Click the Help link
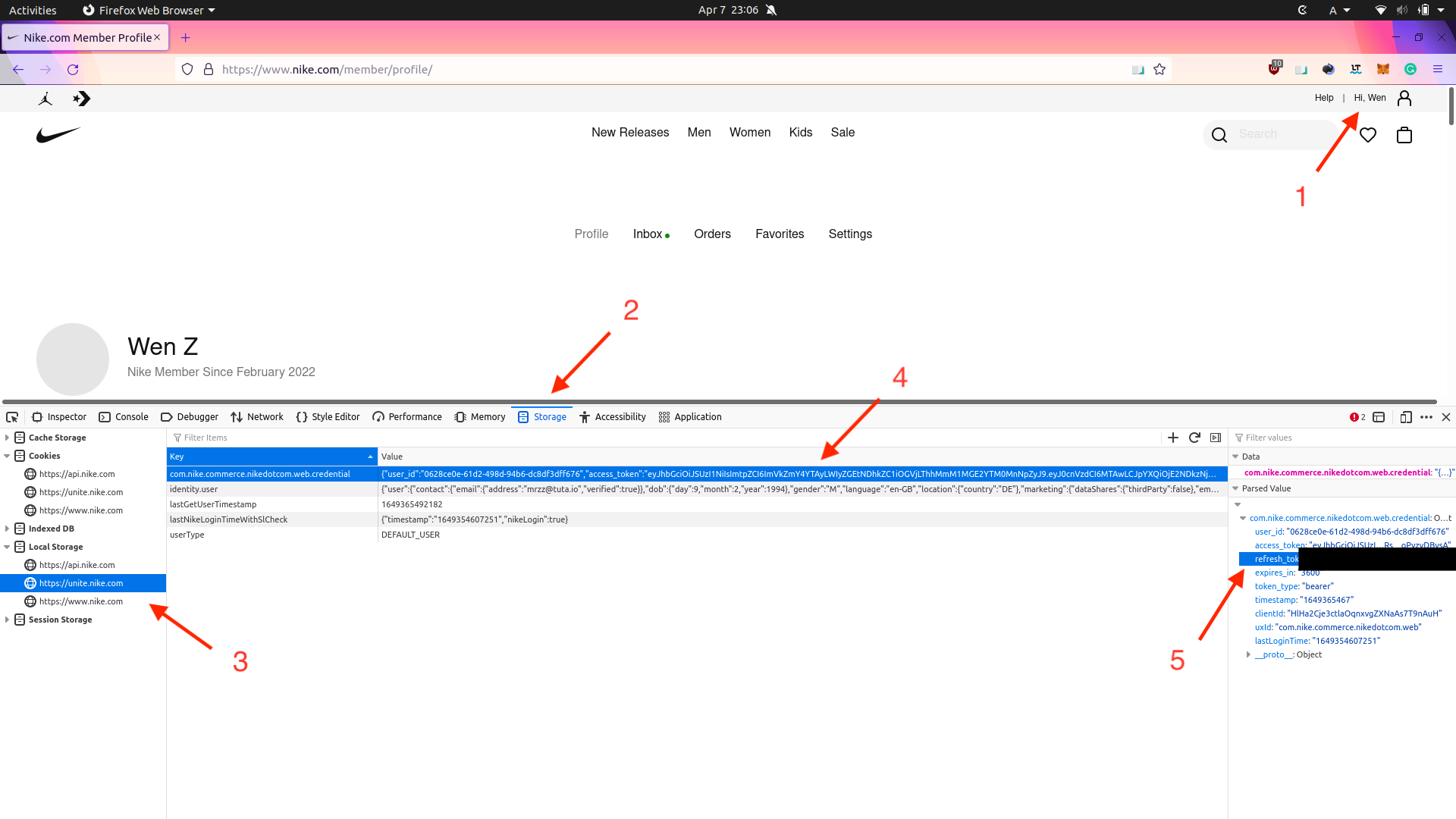The width and height of the screenshot is (1456, 819). pyautogui.click(x=1323, y=98)
